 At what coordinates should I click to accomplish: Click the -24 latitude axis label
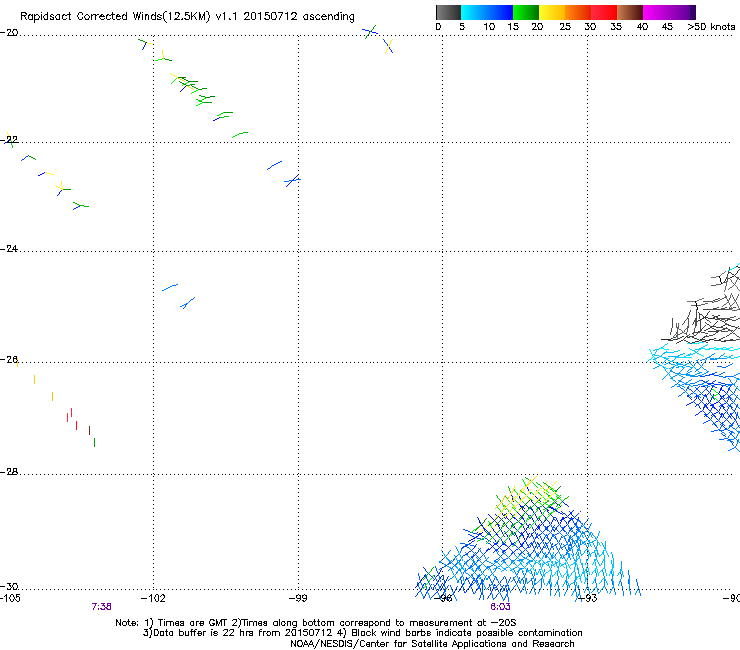9,249
